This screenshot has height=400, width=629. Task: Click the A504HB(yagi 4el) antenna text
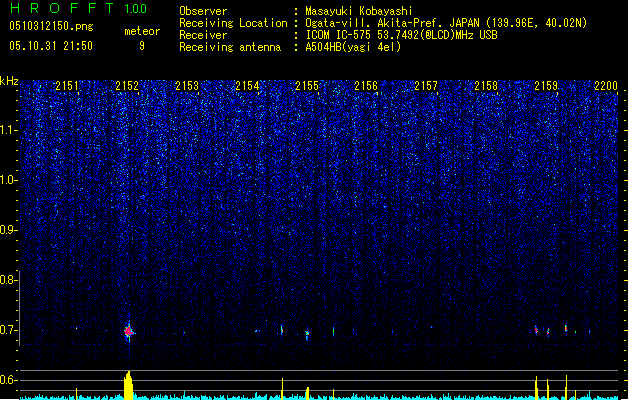point(353,47)
